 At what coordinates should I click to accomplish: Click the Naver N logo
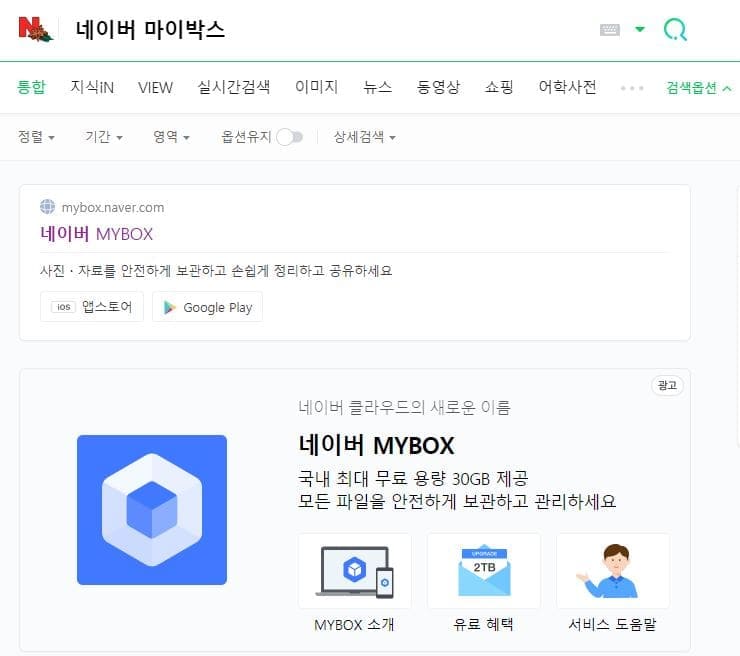click(35, 29)
